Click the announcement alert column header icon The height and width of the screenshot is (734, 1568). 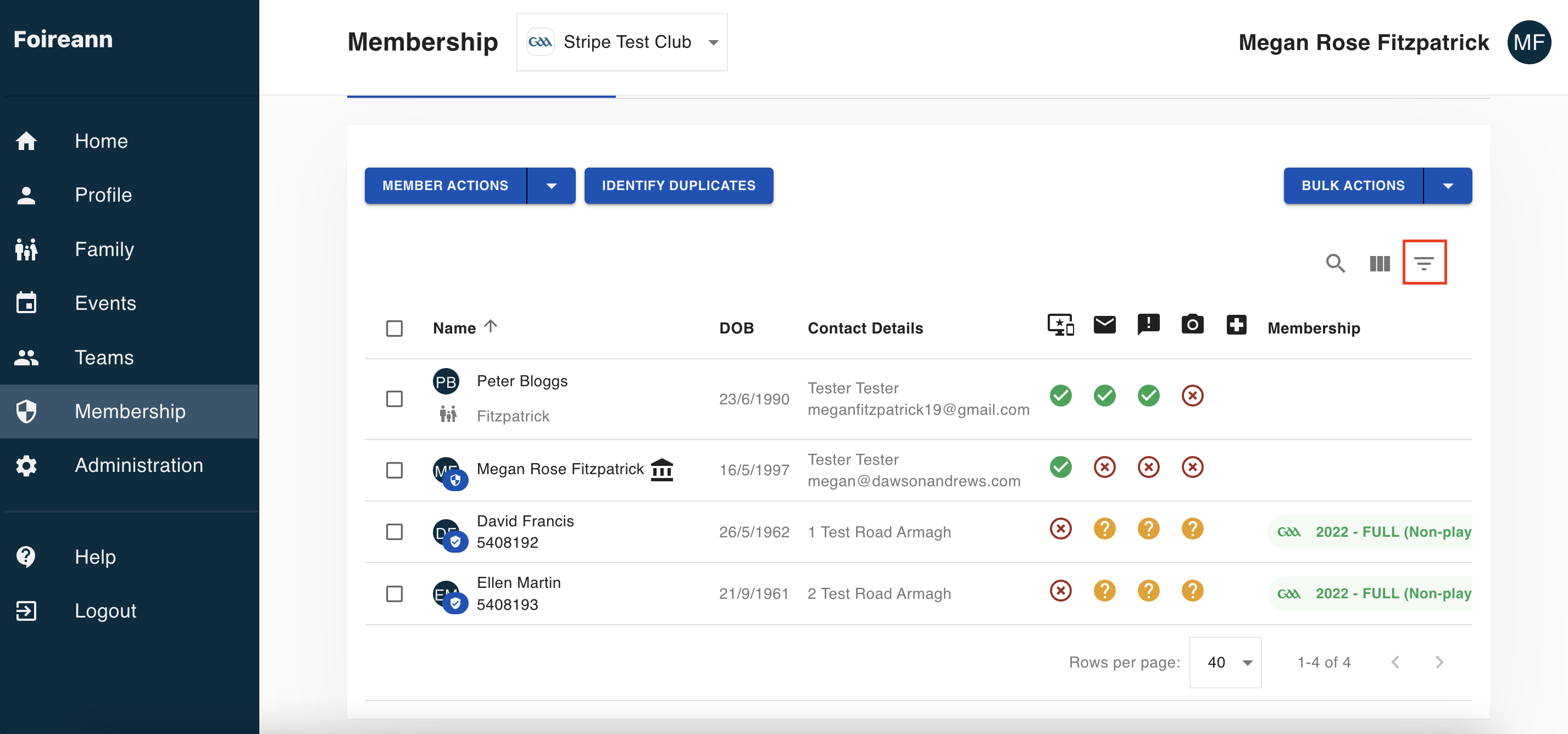point(1148,325)
